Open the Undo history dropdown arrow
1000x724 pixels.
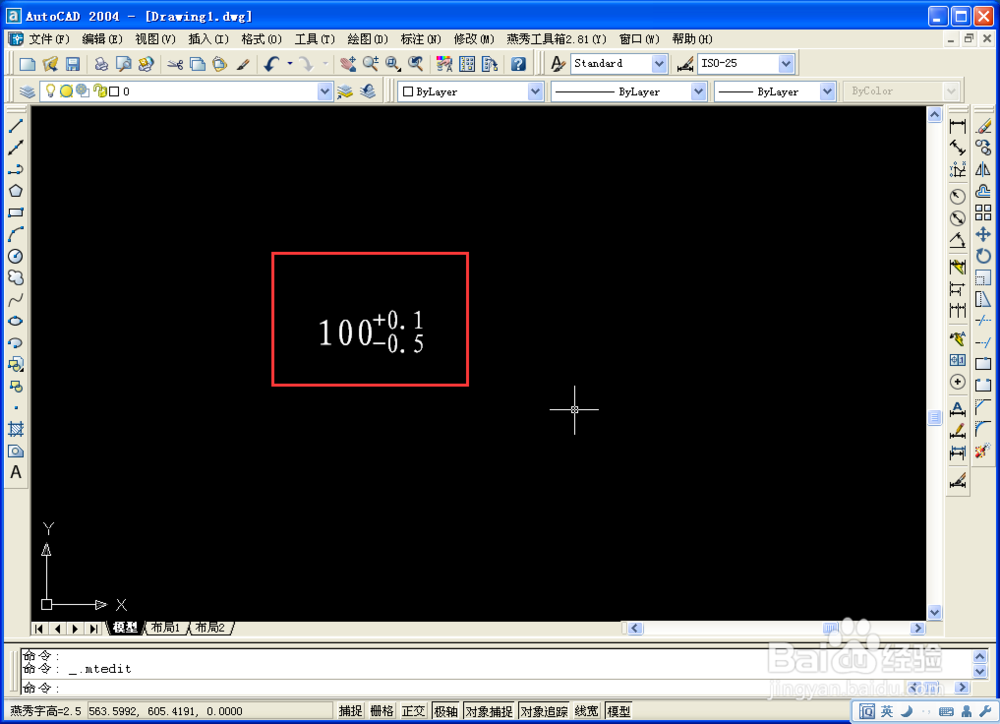click(290, 64)
